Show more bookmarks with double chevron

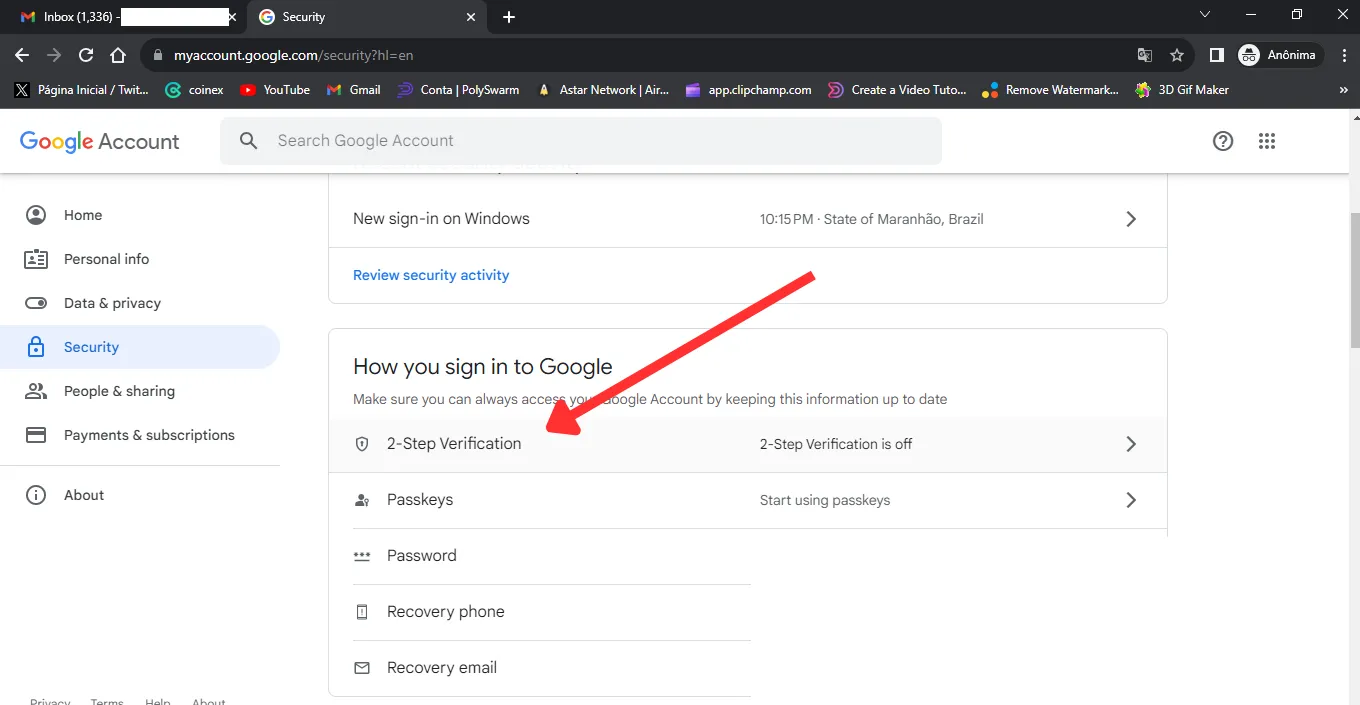coord(1343,89)
